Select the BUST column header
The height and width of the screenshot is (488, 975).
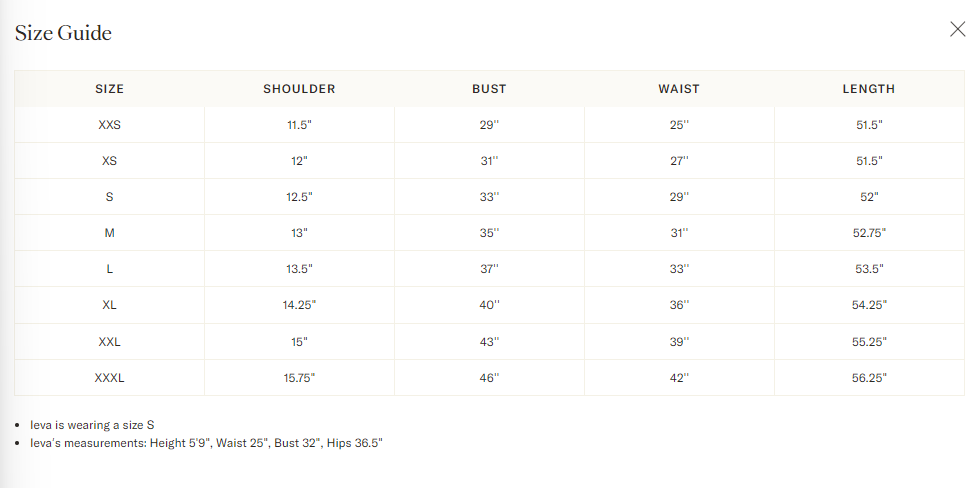[489, 89]
